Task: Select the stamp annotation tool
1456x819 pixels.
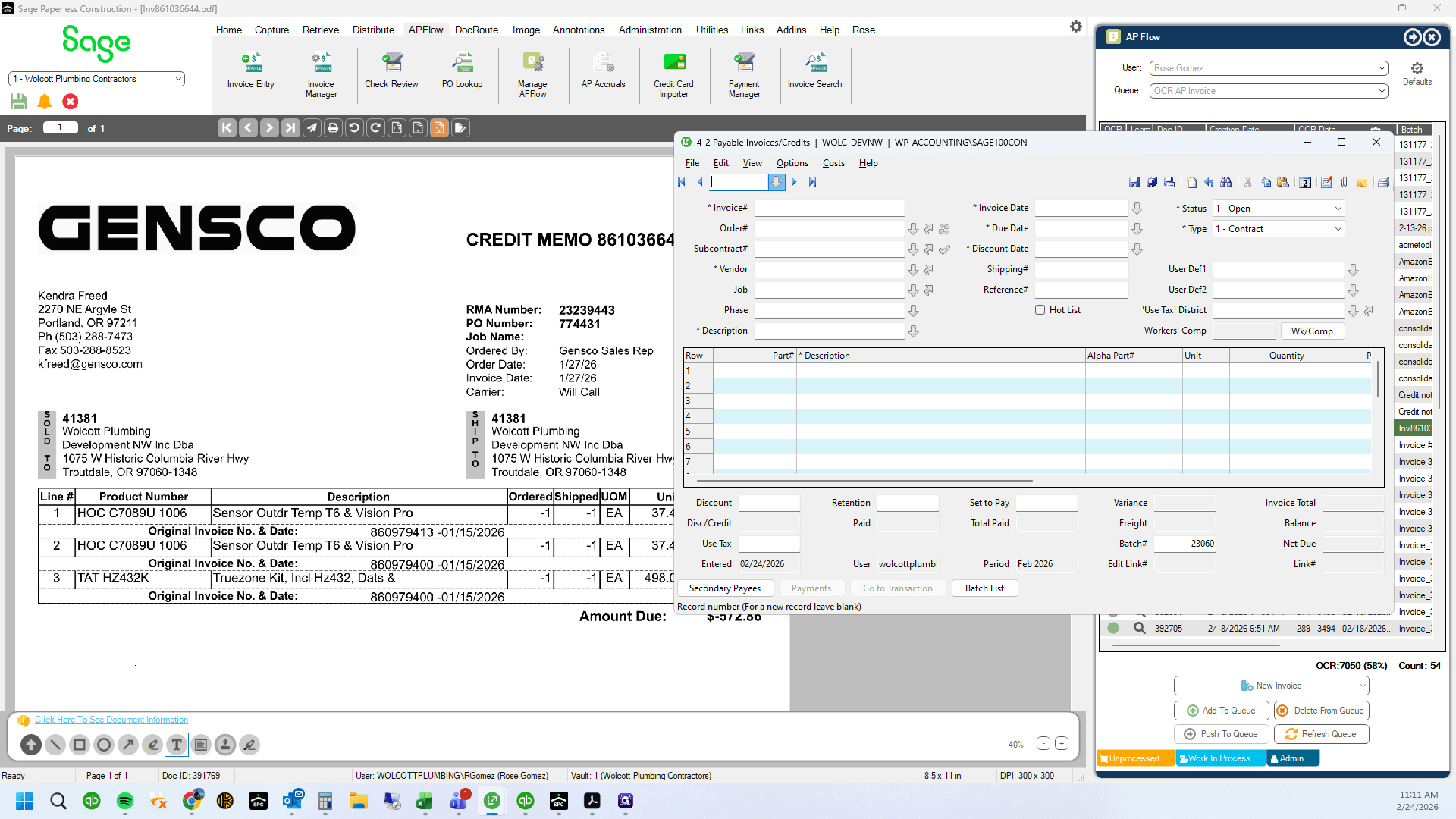Action: click(225, 745)
